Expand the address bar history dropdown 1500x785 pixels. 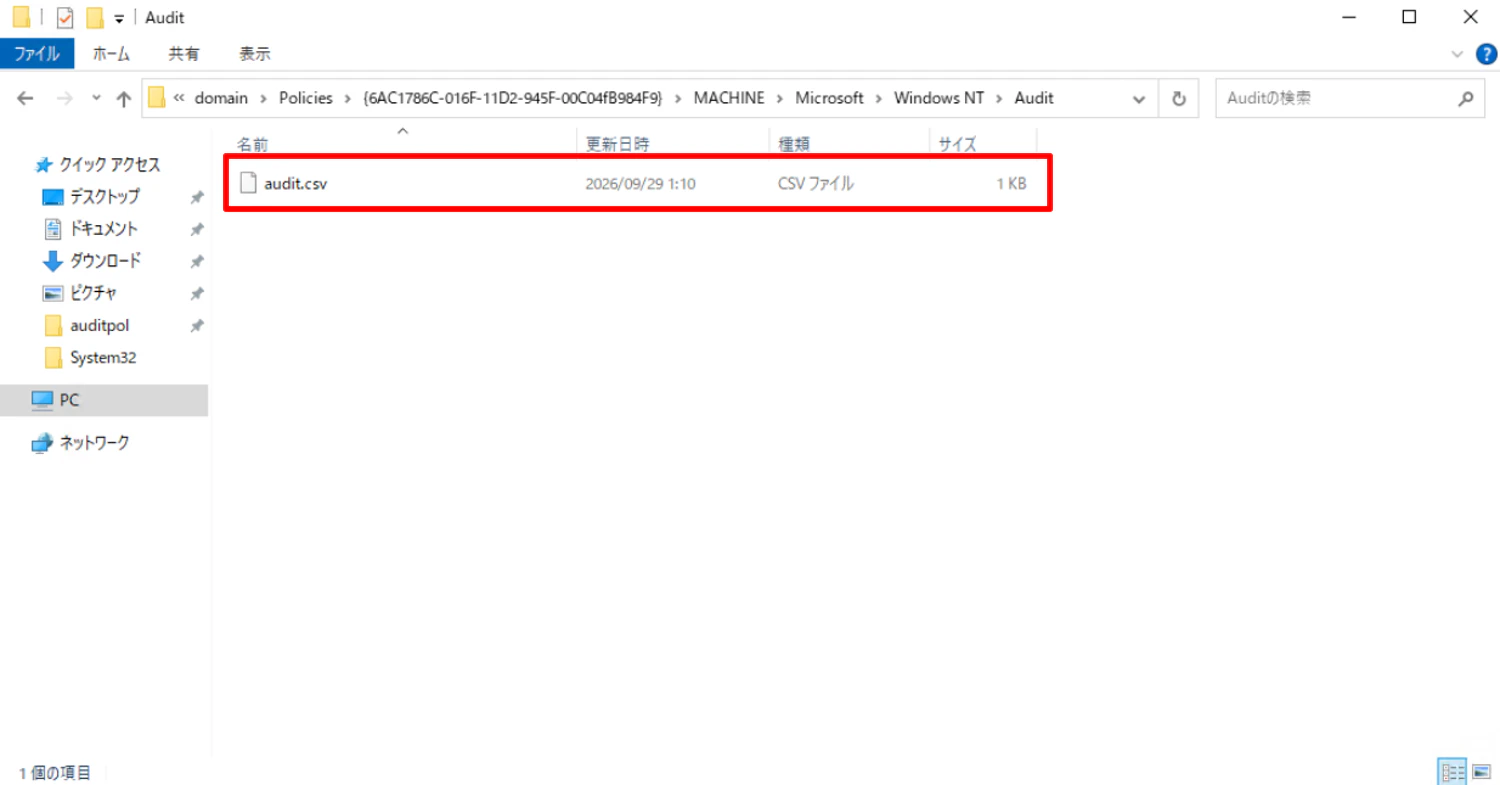pos(1138,98)
